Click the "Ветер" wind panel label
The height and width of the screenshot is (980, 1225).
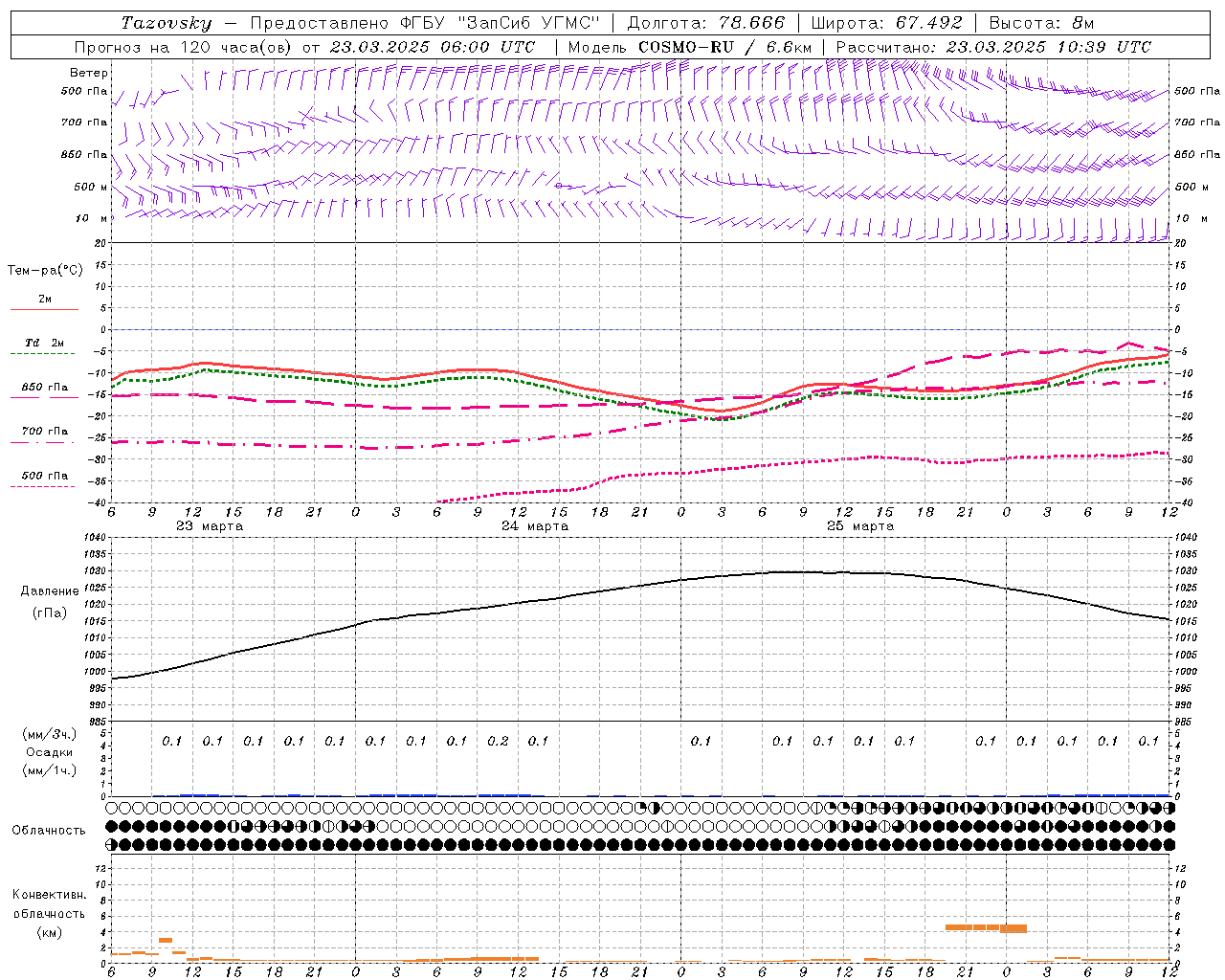(89, 73)
